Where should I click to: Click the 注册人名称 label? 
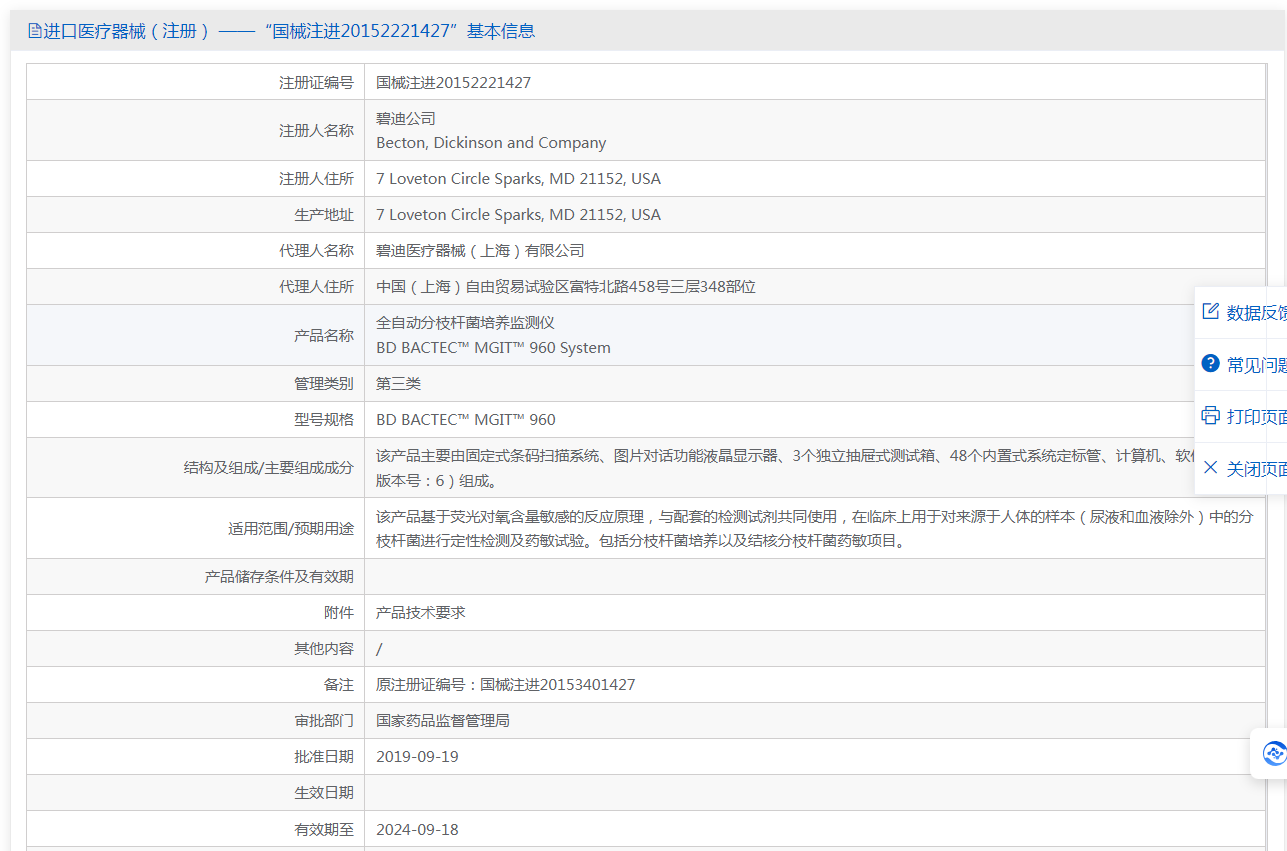[x=316, y=130]
